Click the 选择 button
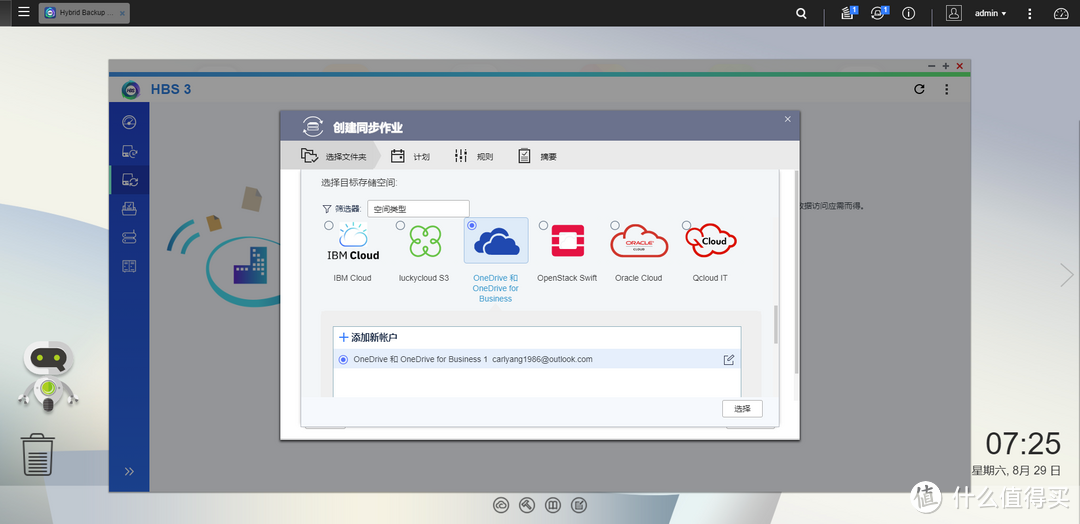The width and height of the screenshot is (1080, 524). click(x=742, y=408)
